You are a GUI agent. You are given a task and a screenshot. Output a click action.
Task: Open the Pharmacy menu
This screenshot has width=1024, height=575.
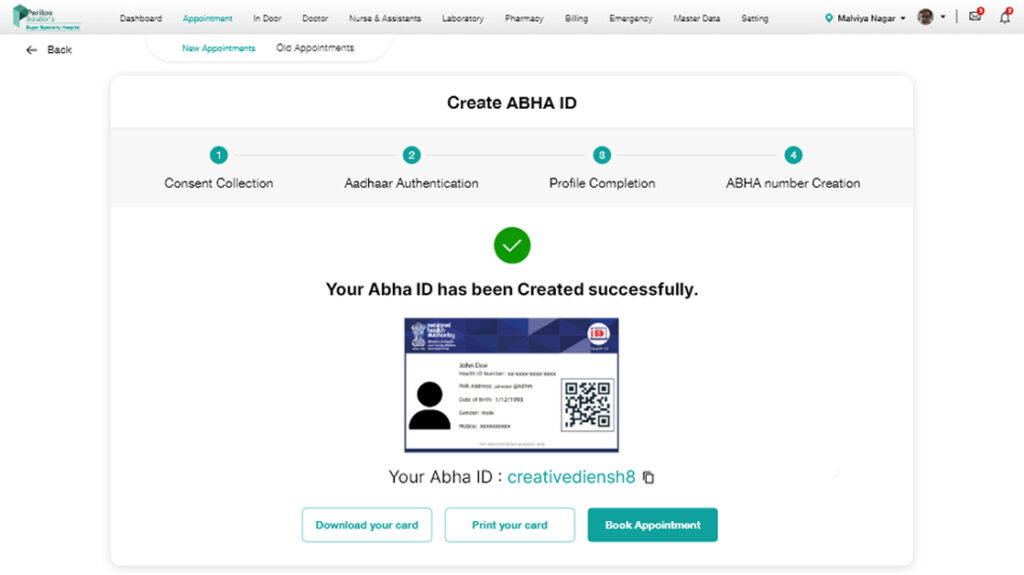coord(524,18)
